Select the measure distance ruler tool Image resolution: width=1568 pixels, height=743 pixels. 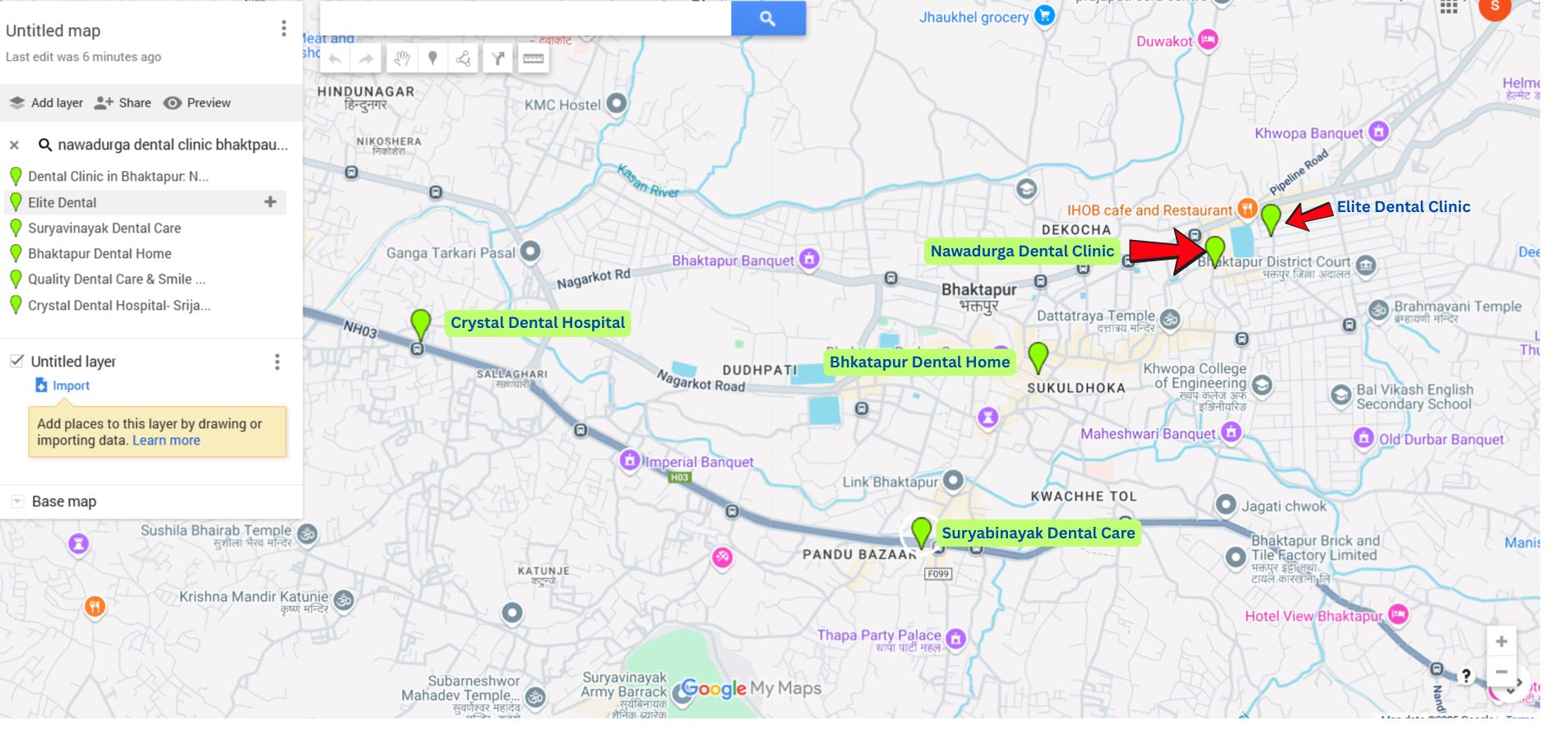point(534,58)
